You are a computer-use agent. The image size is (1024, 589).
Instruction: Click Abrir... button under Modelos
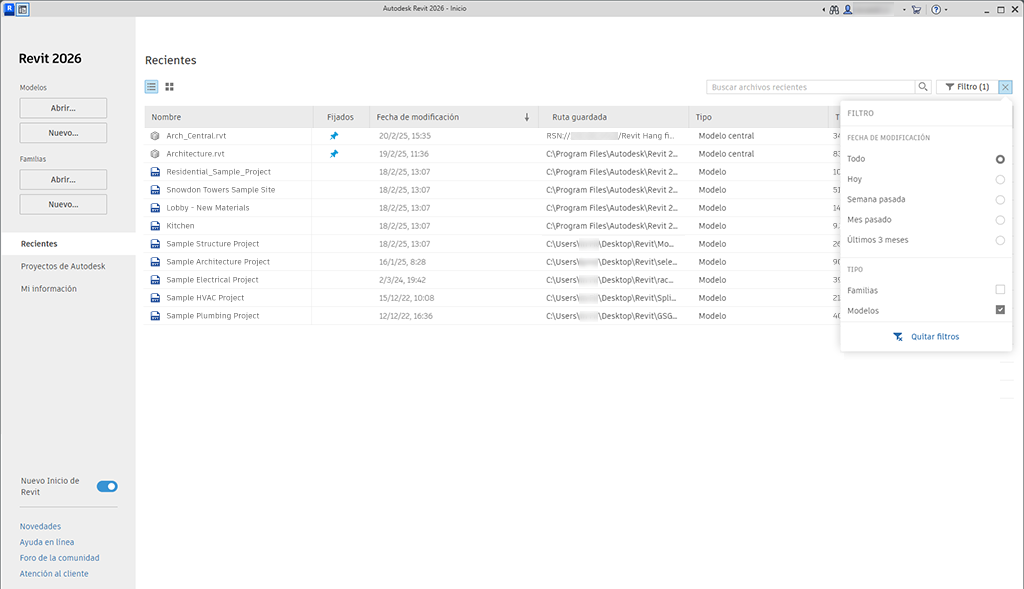(63, 108)
